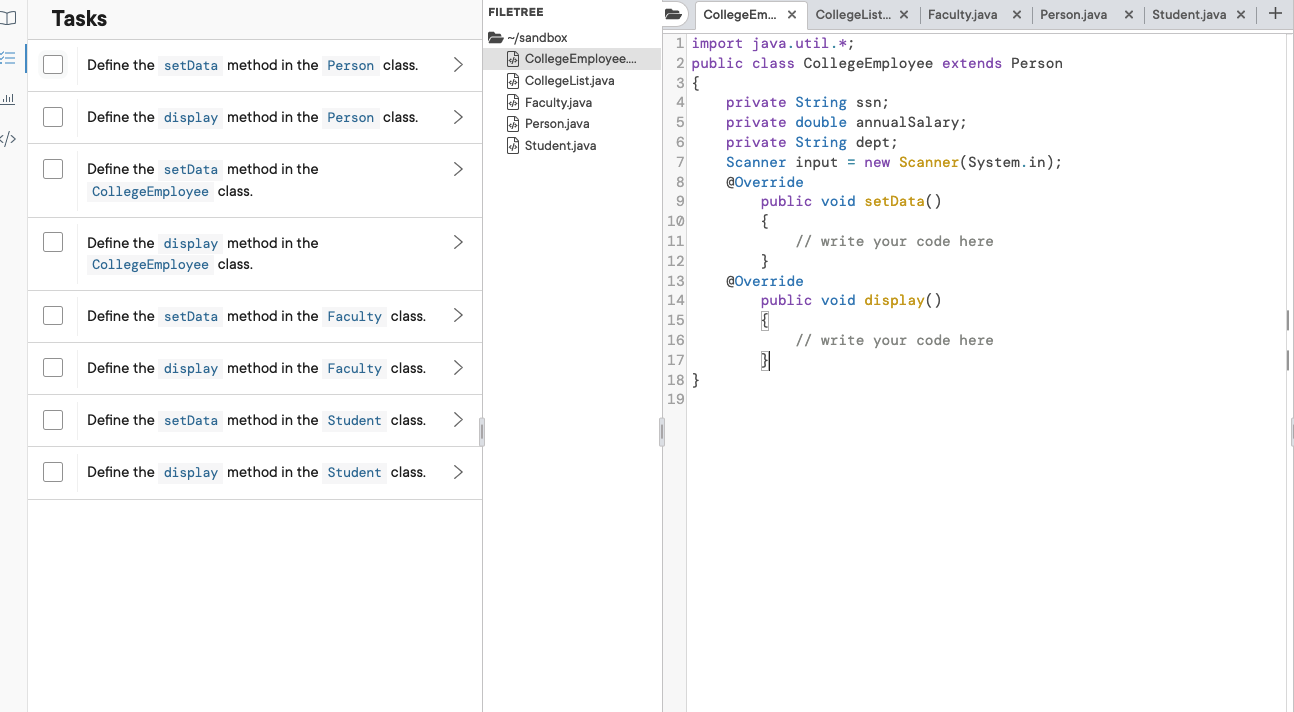Viewport: 1294px width, 712px height.
Task: Click line number 19 in the gutter
Action: (x=675, y=399)
